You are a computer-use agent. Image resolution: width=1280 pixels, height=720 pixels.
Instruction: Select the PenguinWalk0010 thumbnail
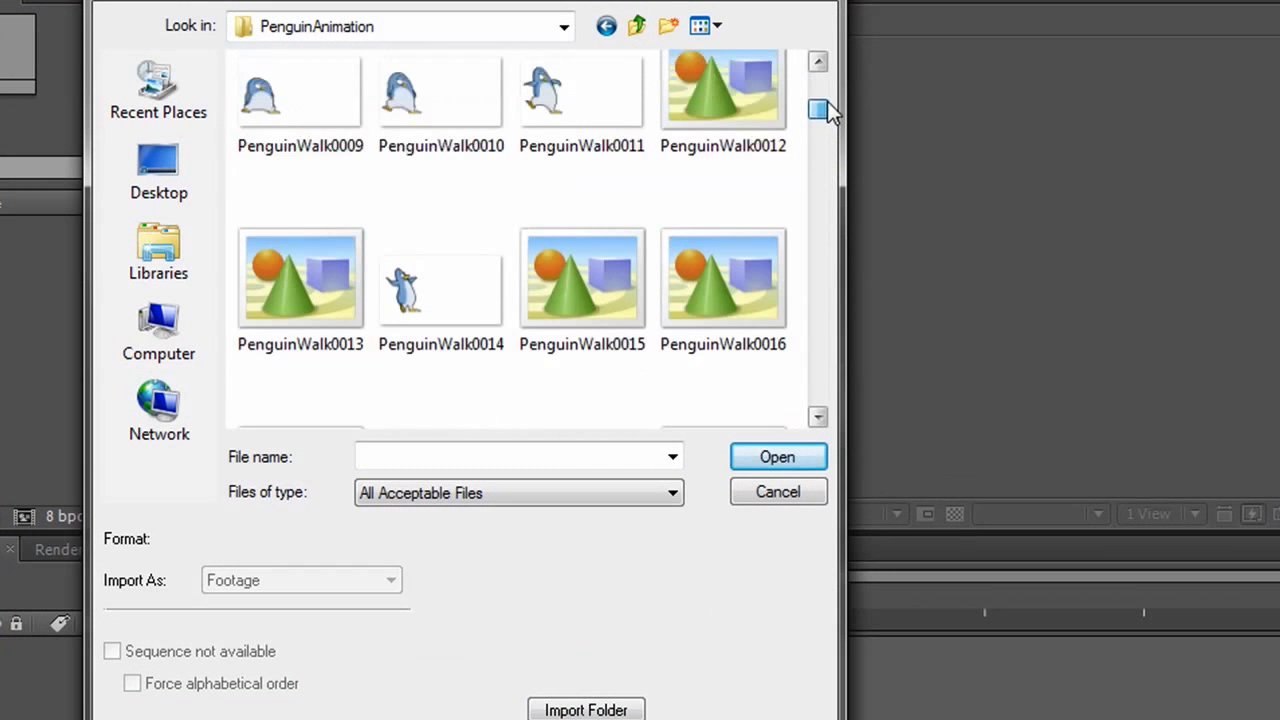click(441, 93)
